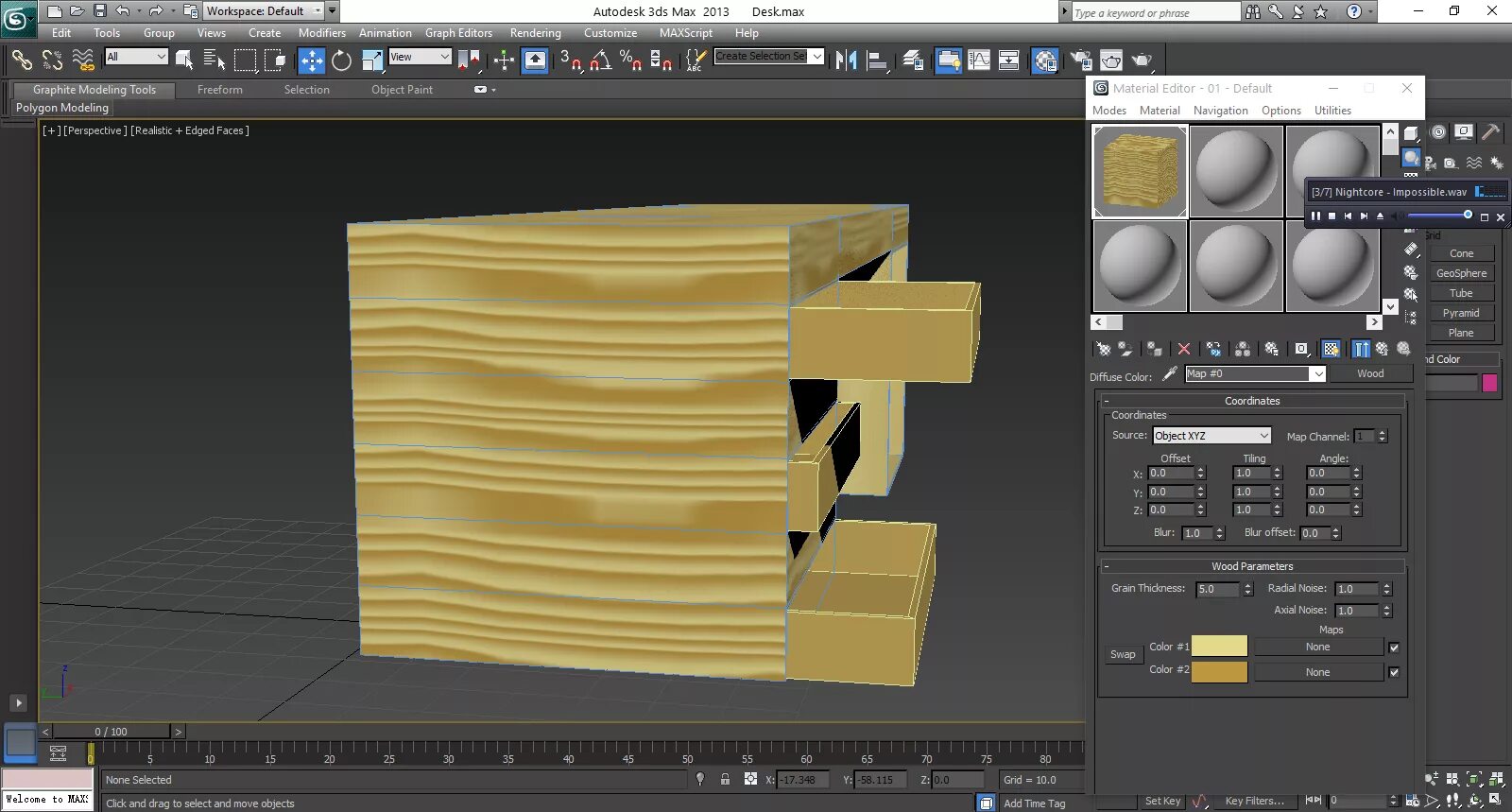Click the Select and Link icon
1512x812 pixels.
(x=21, y=60)
